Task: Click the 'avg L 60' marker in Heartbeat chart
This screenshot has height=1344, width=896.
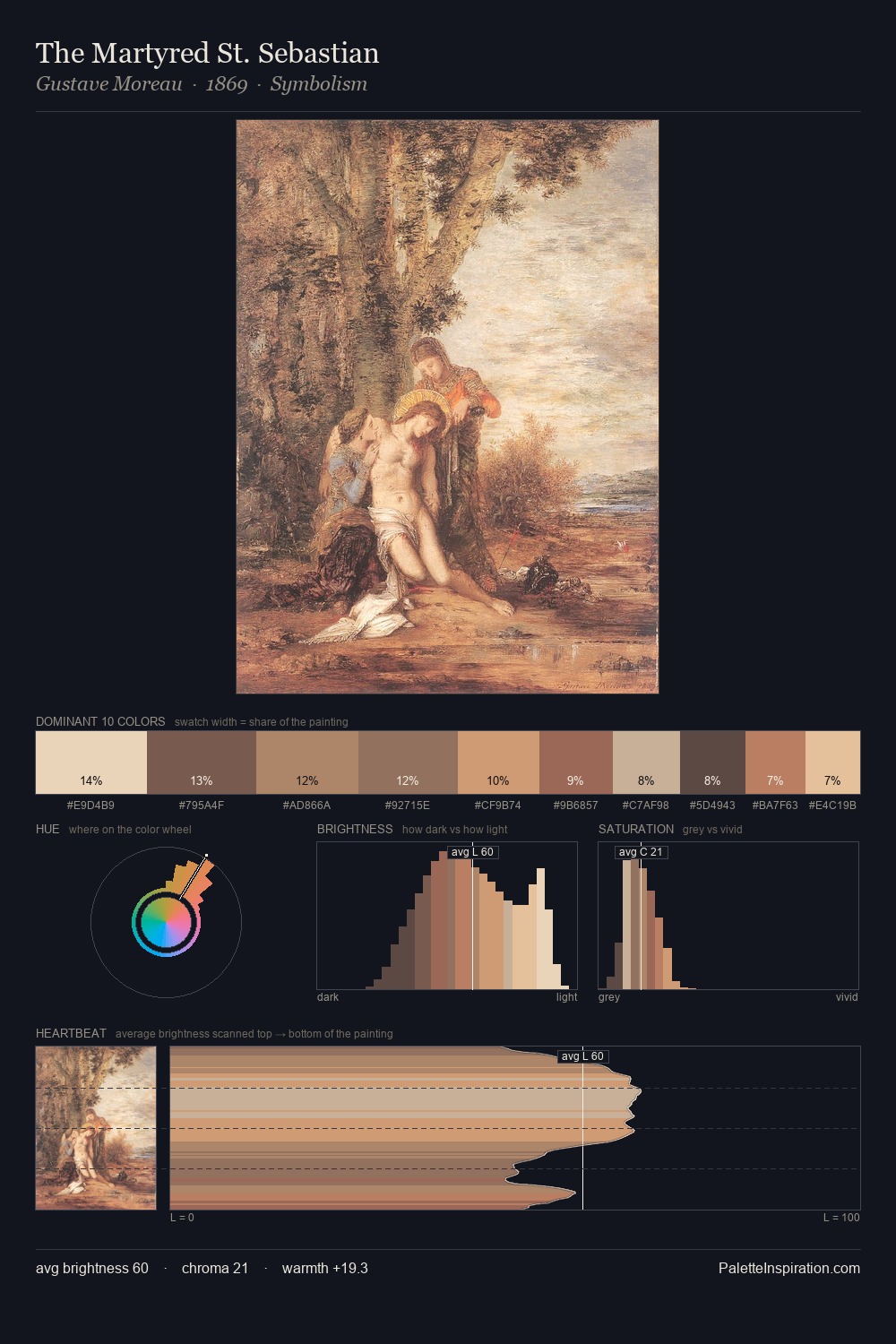Action: click(x=582, y=1056)
